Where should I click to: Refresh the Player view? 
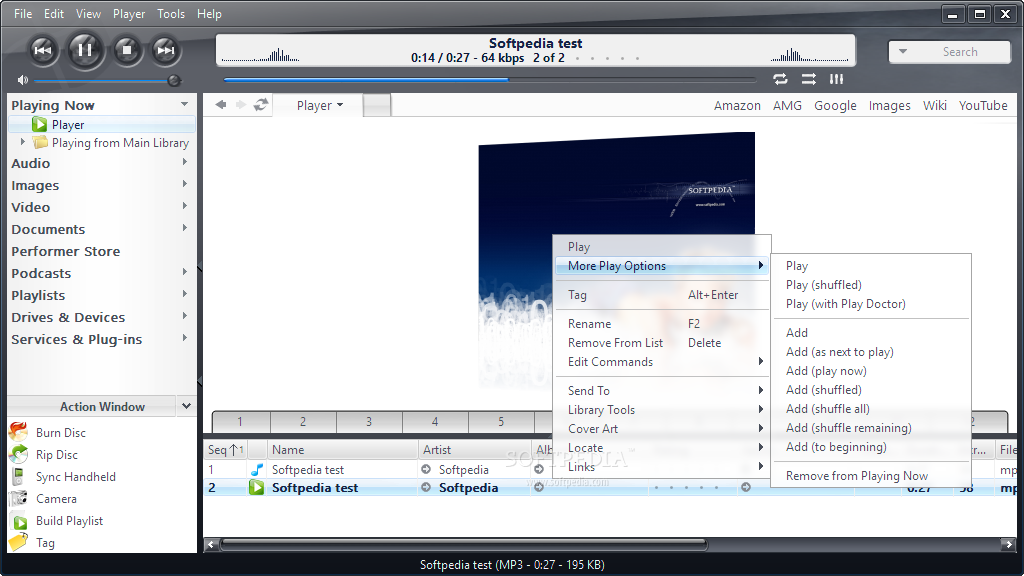[261, 104]
